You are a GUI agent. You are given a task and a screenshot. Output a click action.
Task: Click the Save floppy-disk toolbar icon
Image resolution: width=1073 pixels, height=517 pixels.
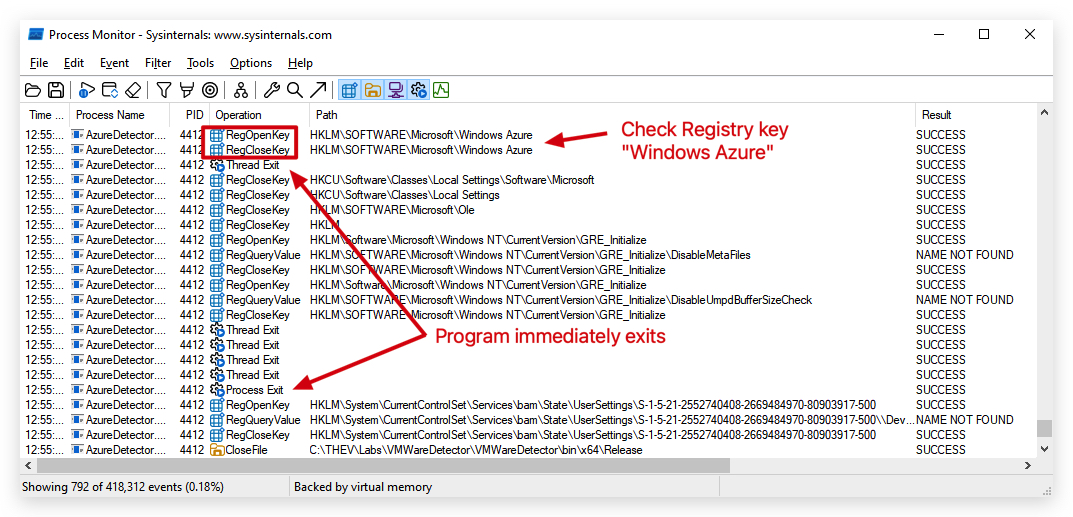pos(55,90)
